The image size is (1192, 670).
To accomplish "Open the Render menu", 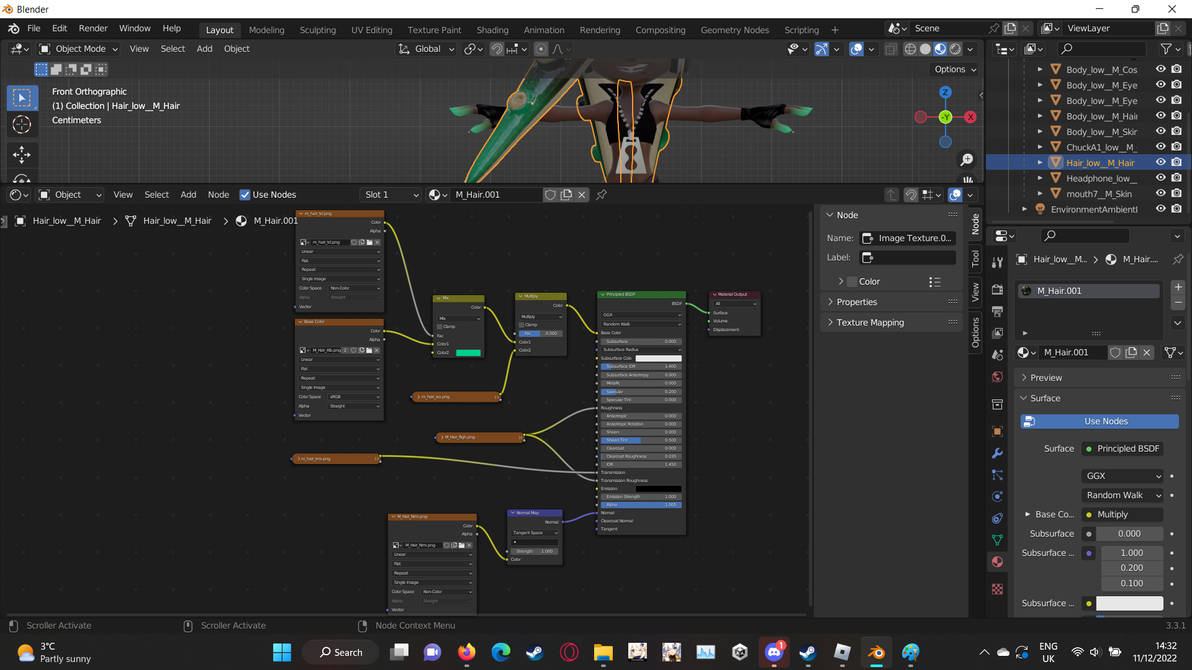I will [93, 28].
